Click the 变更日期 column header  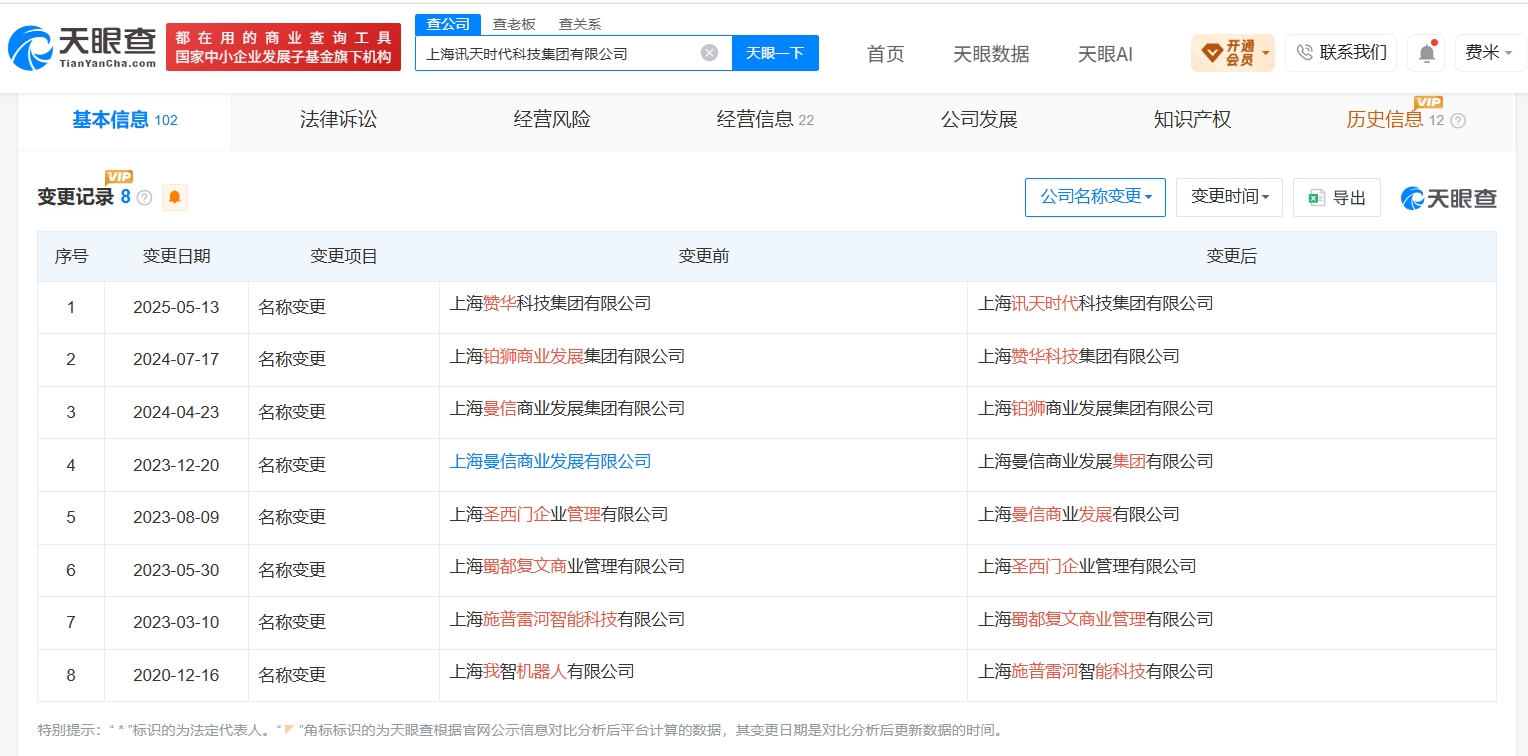coord(176,257)
